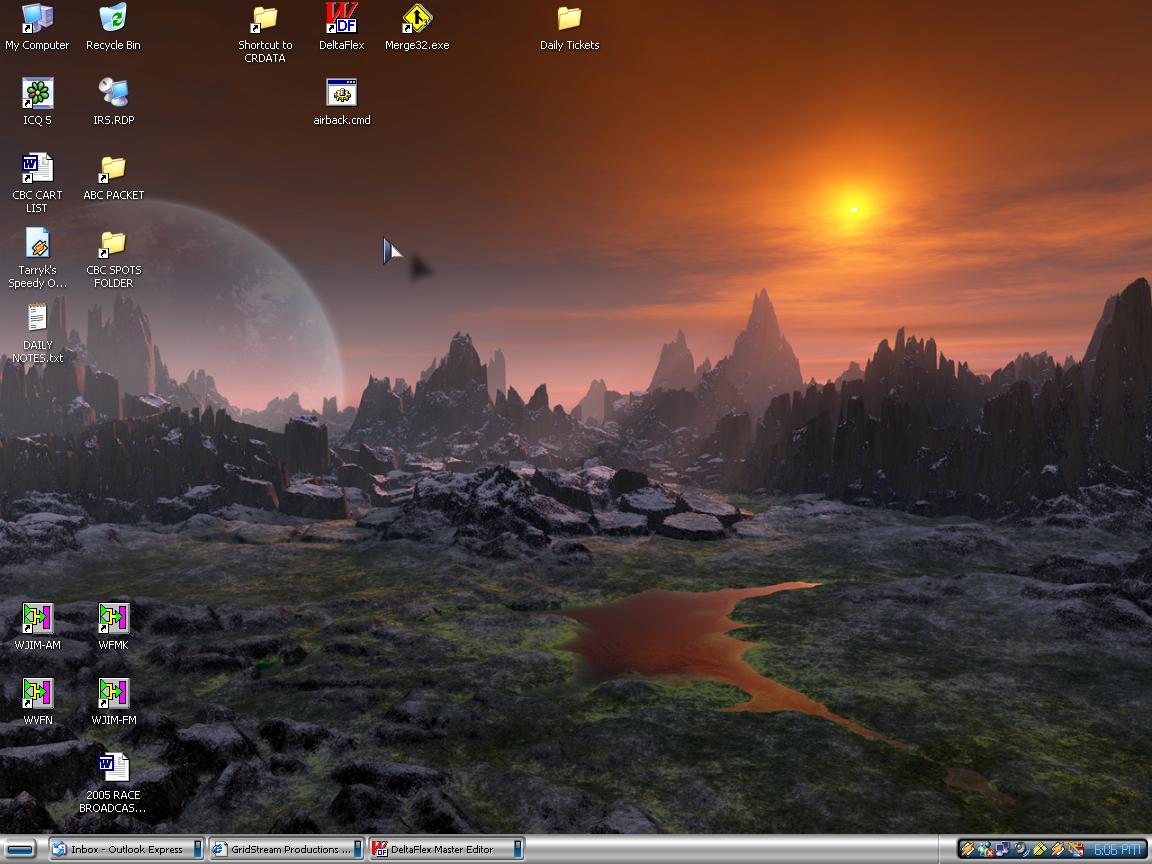
Task: Click the Start button on the taskbar
Action: 20,849
